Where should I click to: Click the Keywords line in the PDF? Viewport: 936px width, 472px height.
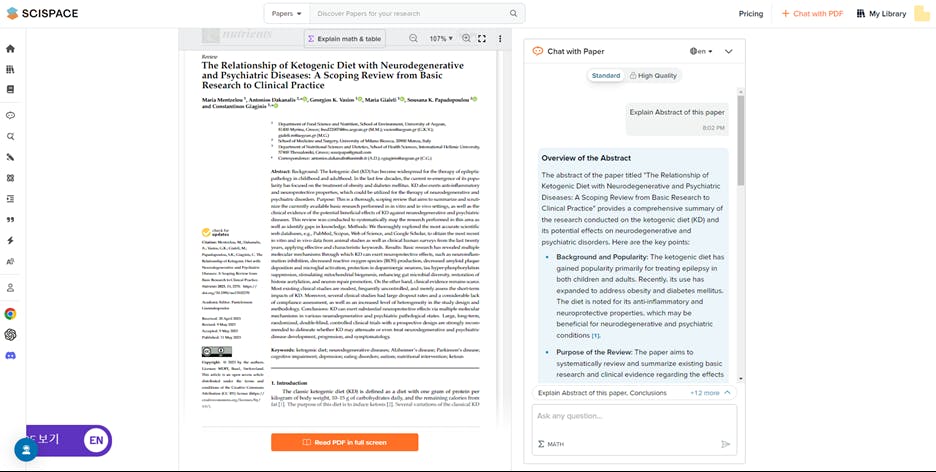point(375,353)
